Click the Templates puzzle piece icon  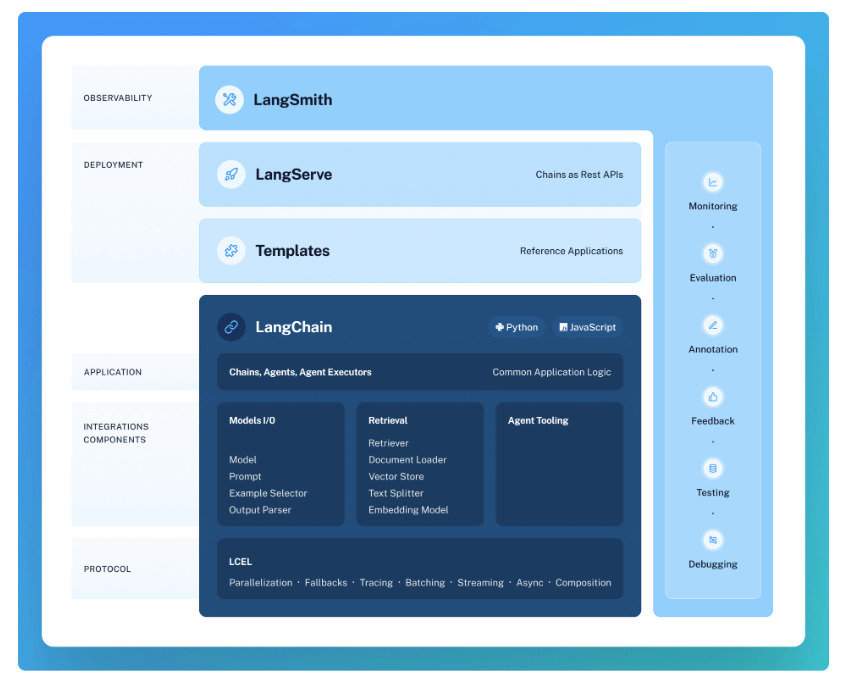pyautogui.click(x=231, y=250)
